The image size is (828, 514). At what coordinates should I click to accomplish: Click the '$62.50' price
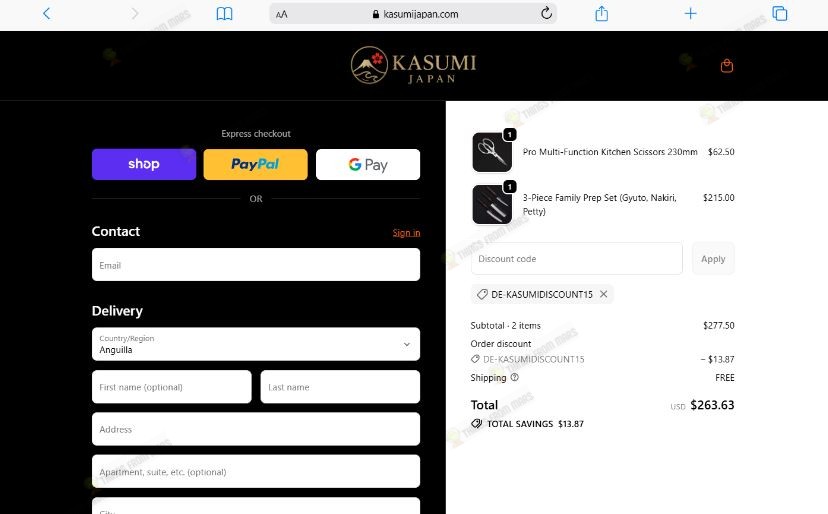click(x=721, y=152)
